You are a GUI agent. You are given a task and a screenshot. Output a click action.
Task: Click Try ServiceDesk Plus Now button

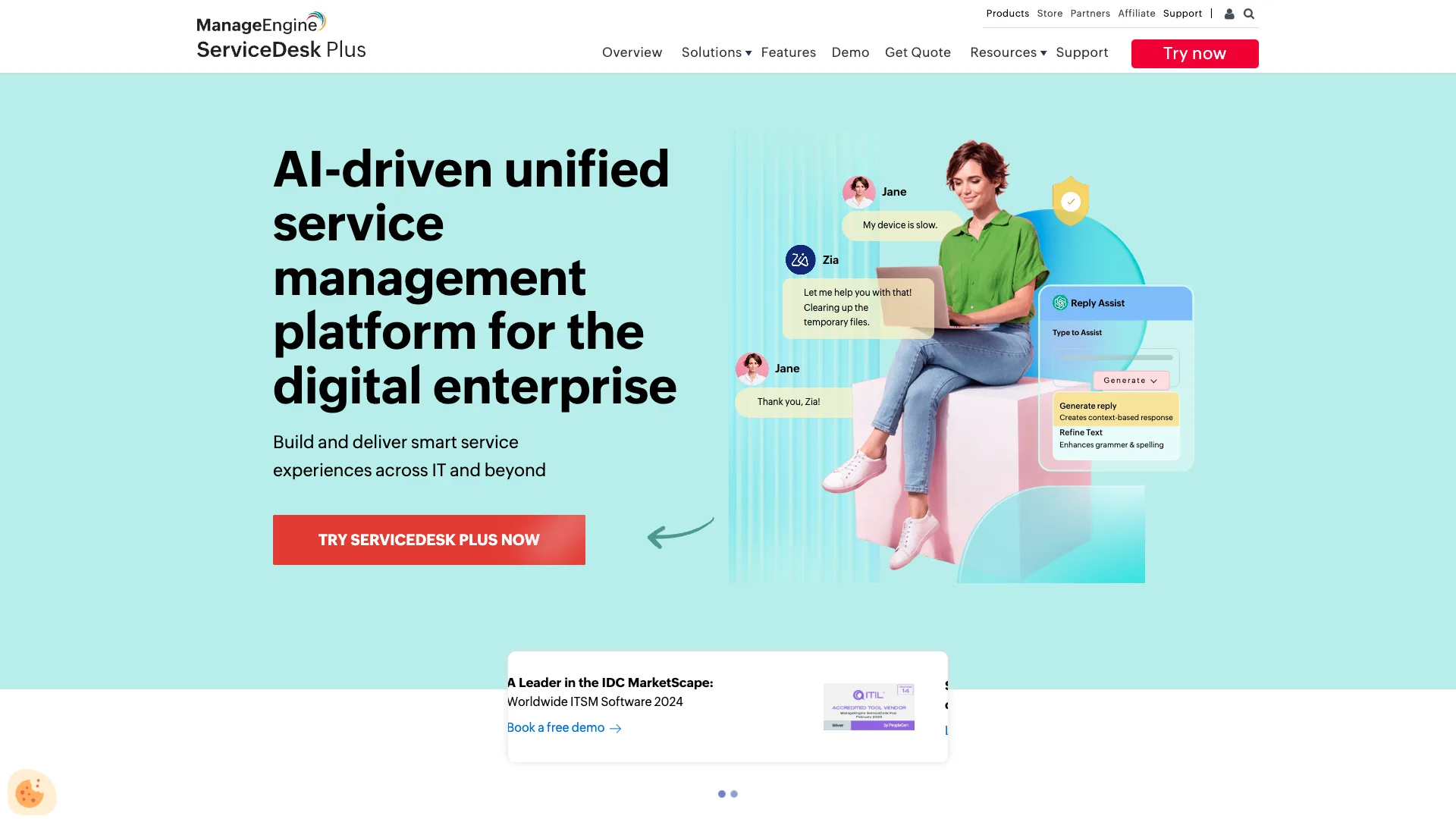coord(429,540)
